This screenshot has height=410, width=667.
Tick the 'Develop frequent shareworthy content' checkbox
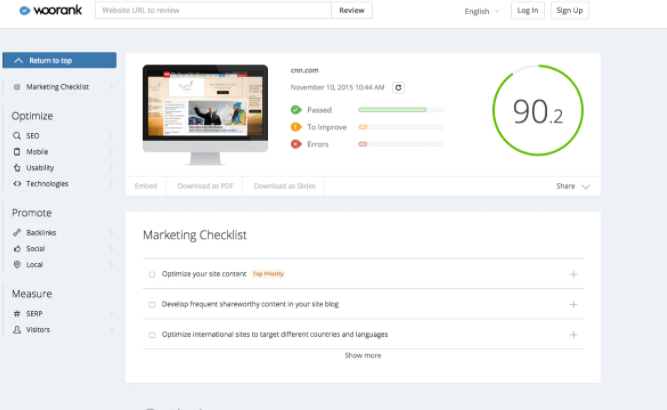pos(152,304)
